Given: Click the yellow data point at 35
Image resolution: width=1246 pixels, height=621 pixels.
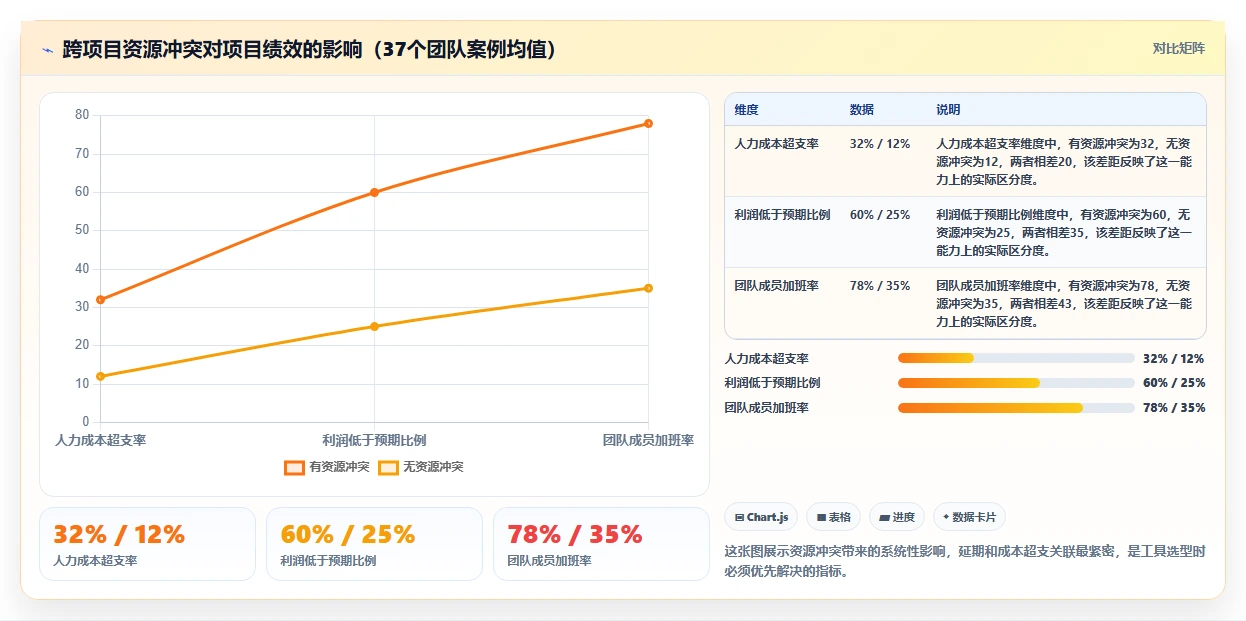Looking at the screenshot, I should [648, 288].
